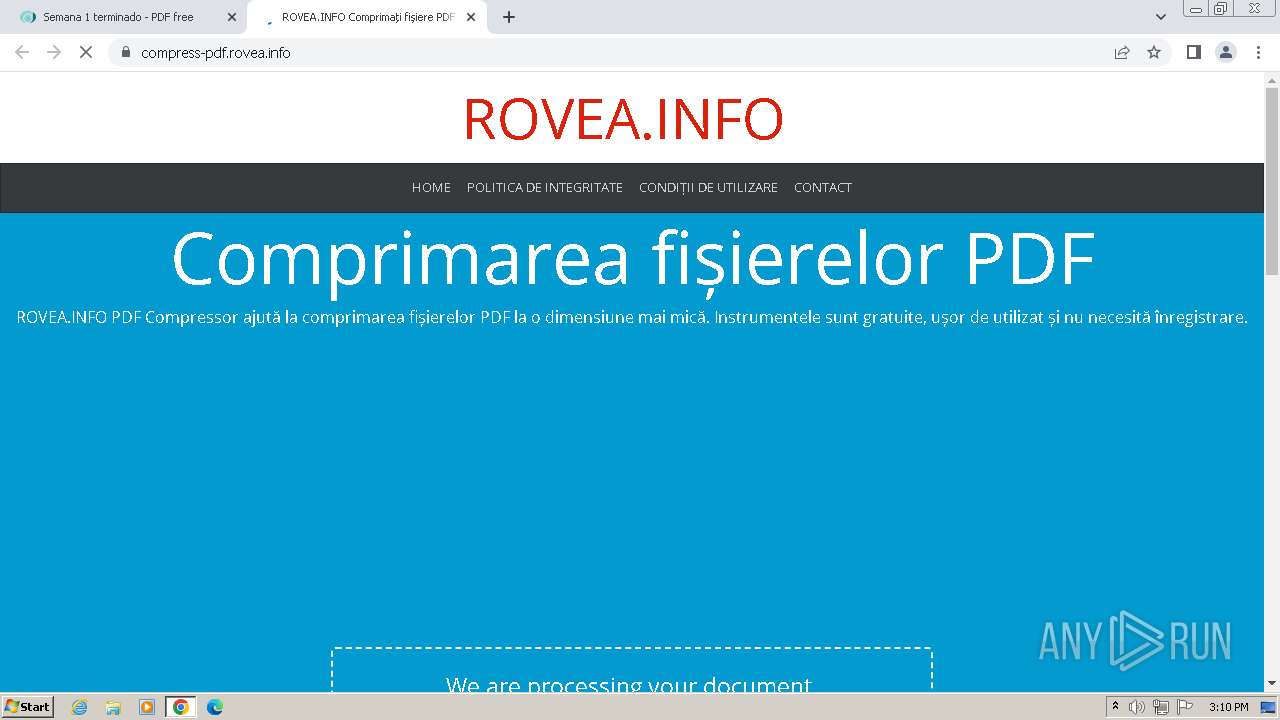The width and height of the screenshot is (1280, 720).
Task: Open File Explorer from the taskbar
Action: [113, 707]
